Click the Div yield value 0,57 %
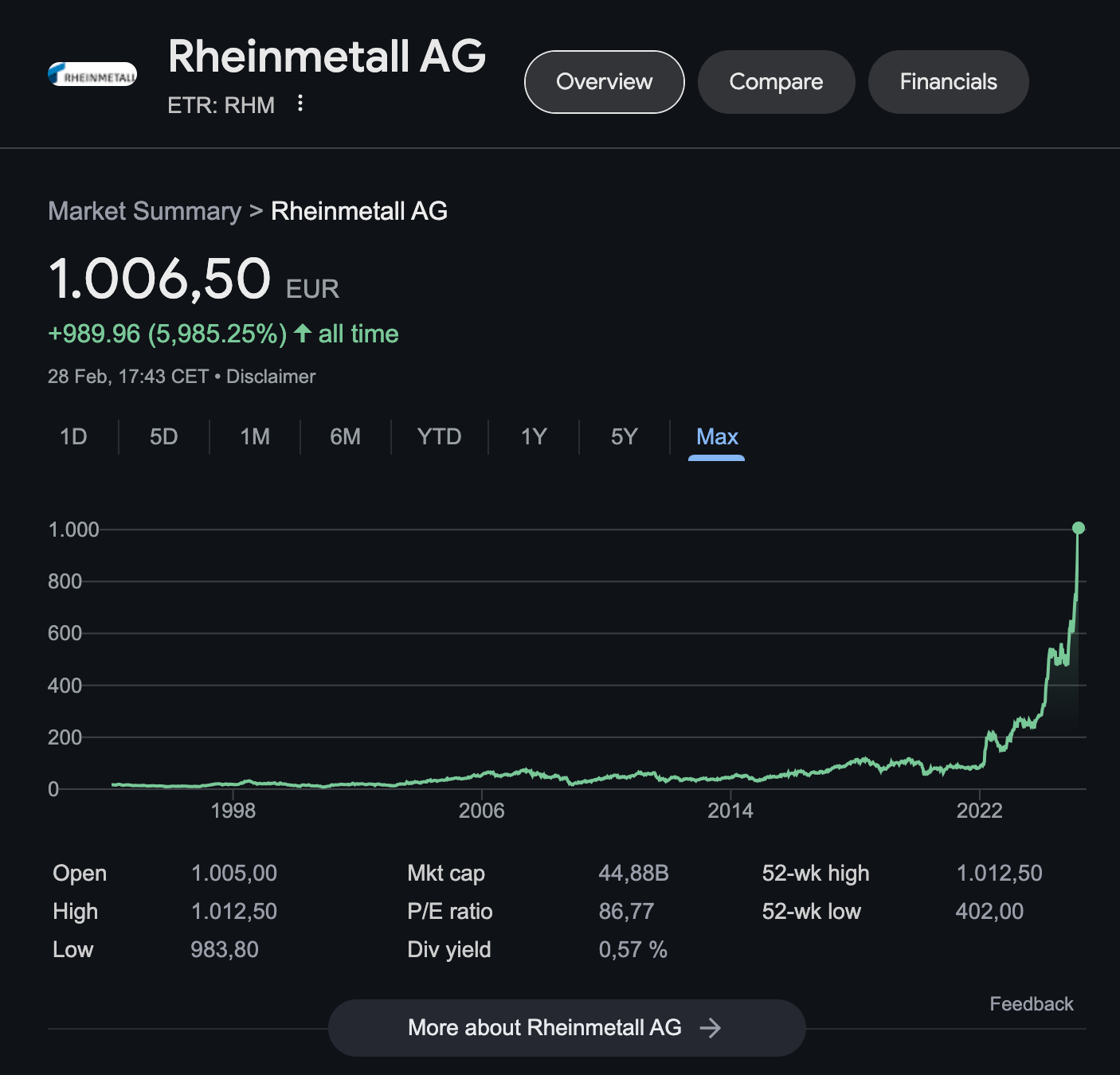1120x1075 pixels. 632,950
